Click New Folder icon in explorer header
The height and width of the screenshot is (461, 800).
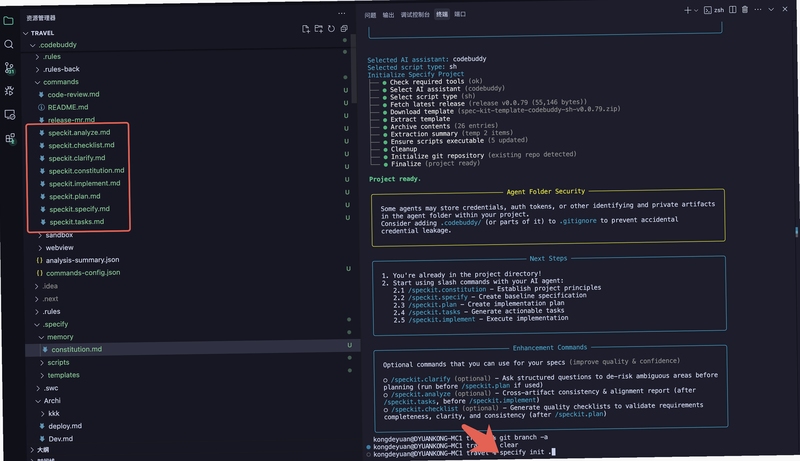318,29
